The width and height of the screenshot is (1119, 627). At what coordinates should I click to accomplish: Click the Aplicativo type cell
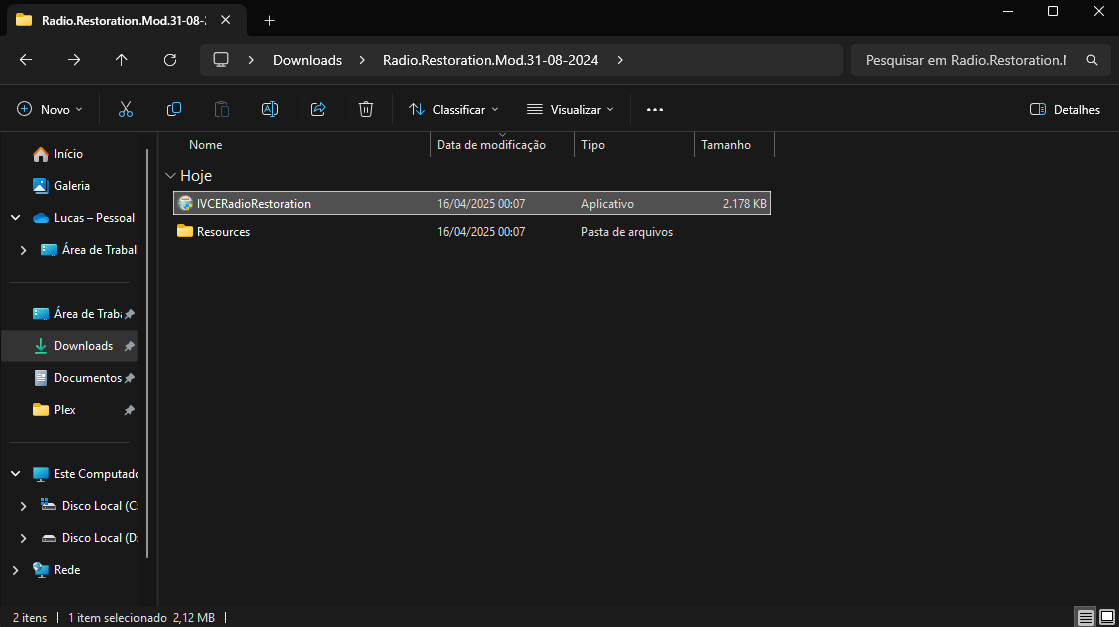(607, 203)
